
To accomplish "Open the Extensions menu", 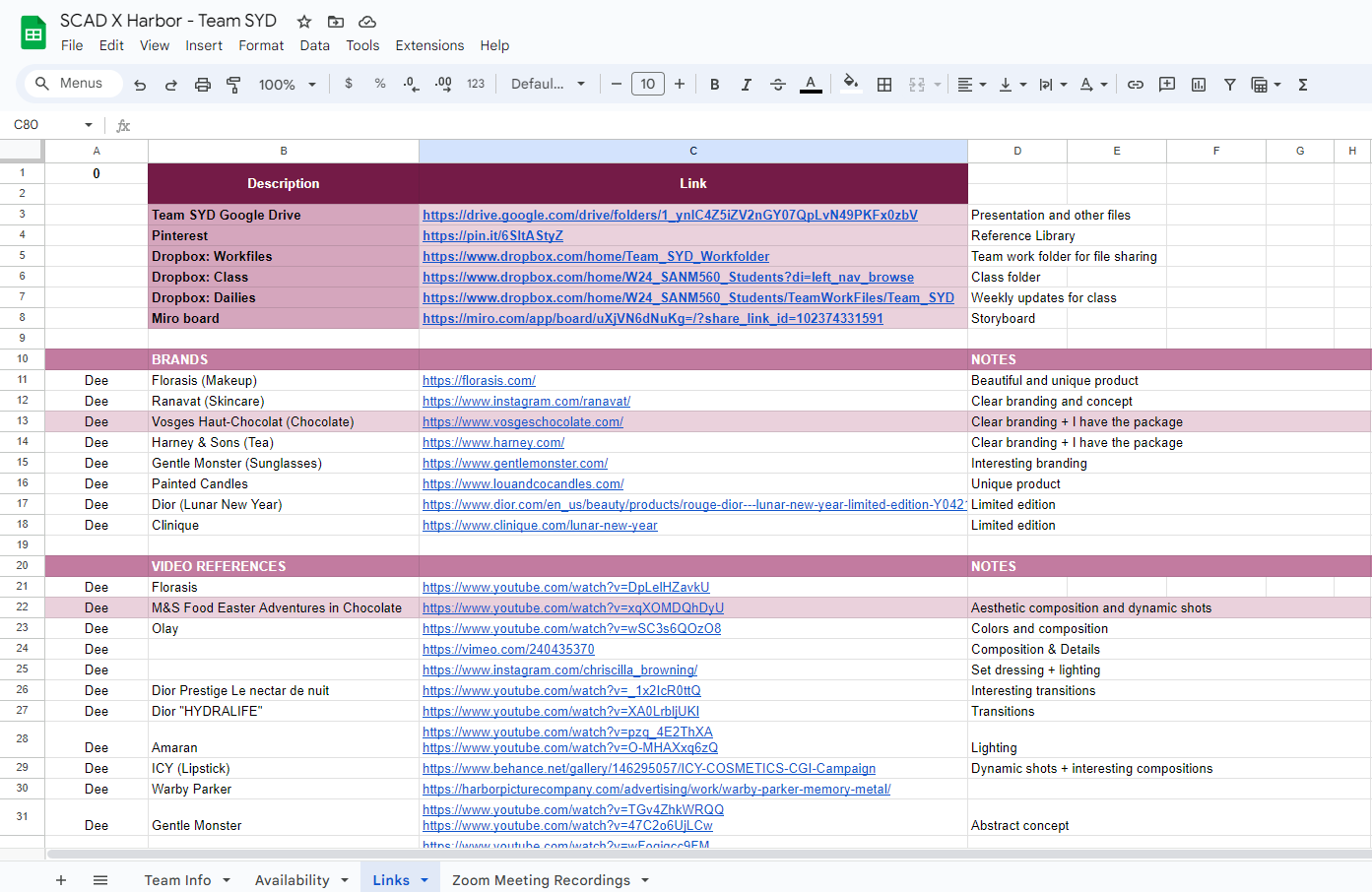I will tap(429, 45).
